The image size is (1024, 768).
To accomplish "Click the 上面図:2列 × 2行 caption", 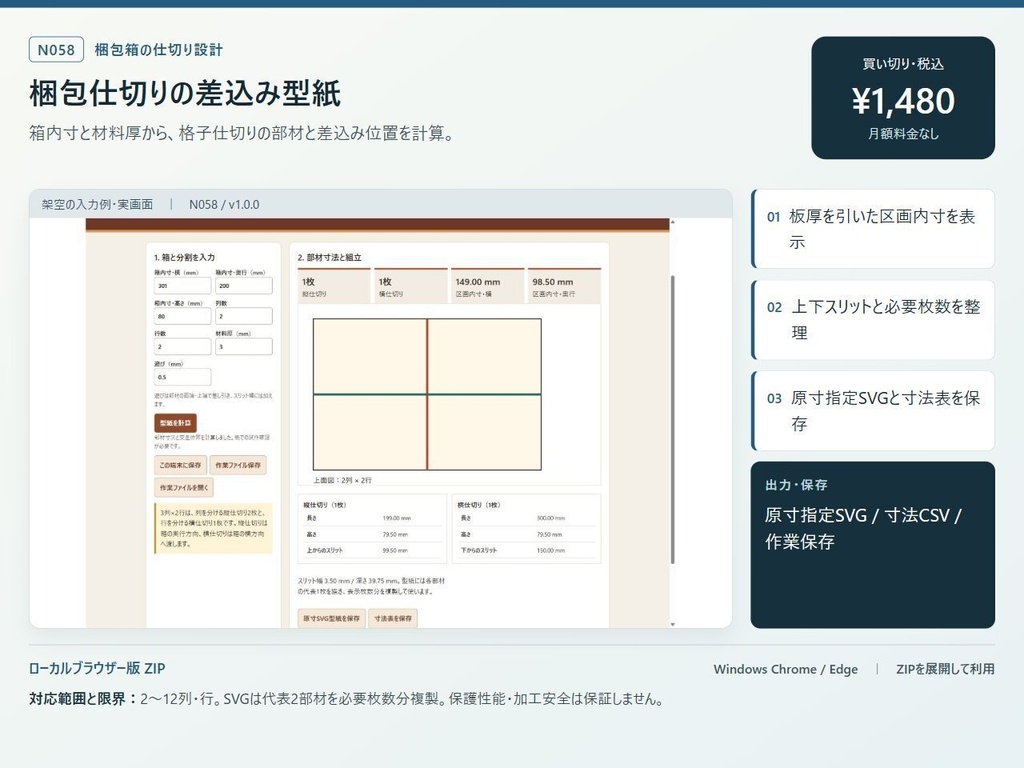I will point(342,480).
